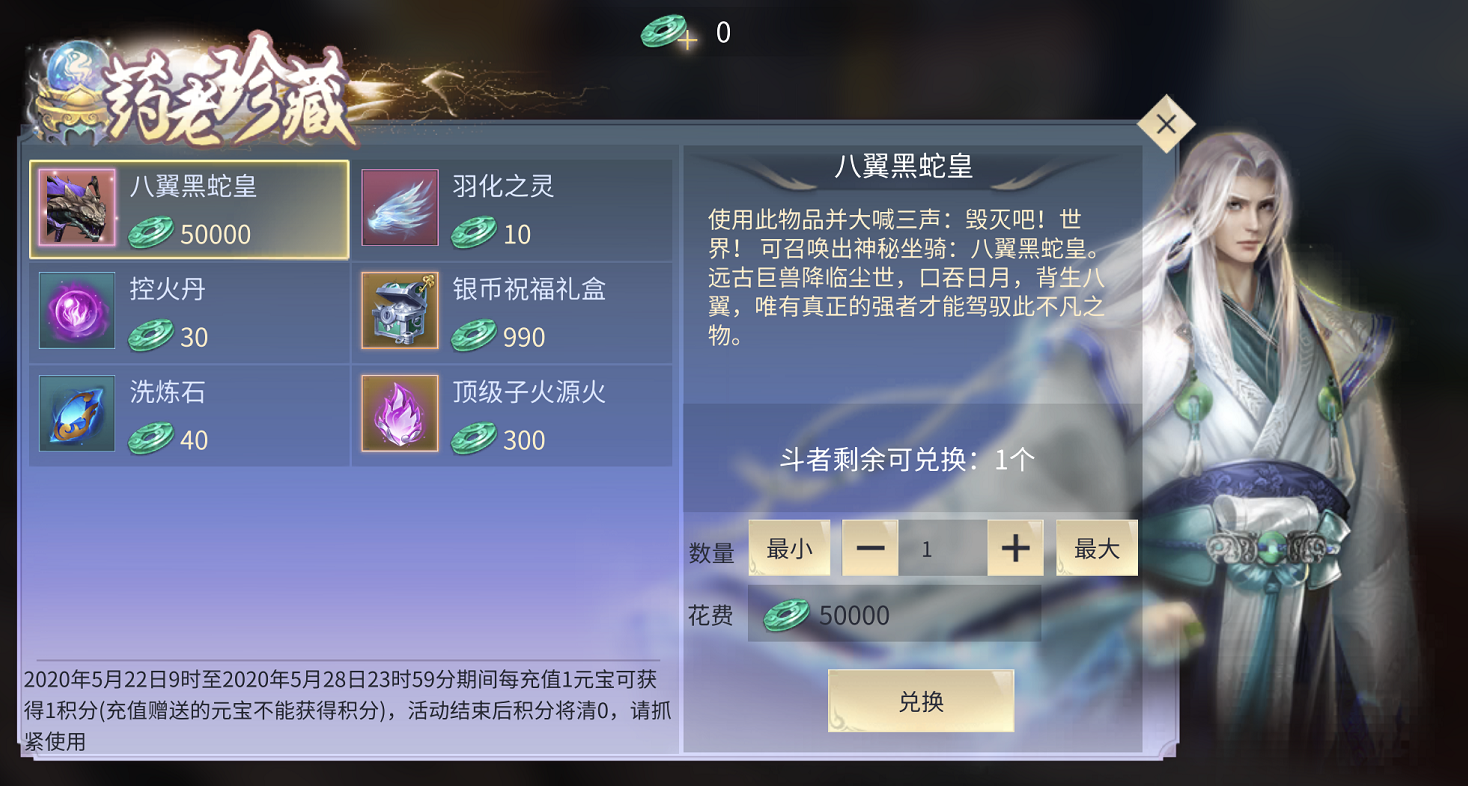Select the 顶级子火源火 flame icon
Image resolution: width=1468 pixels, height=786 pixels.
400,414
